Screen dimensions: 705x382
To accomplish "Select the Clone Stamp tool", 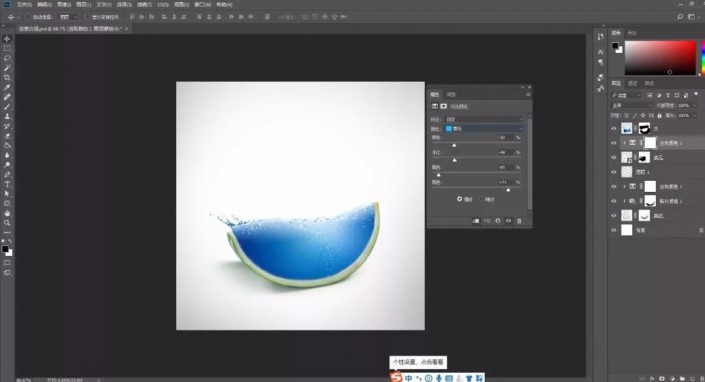I will (7, 116).
